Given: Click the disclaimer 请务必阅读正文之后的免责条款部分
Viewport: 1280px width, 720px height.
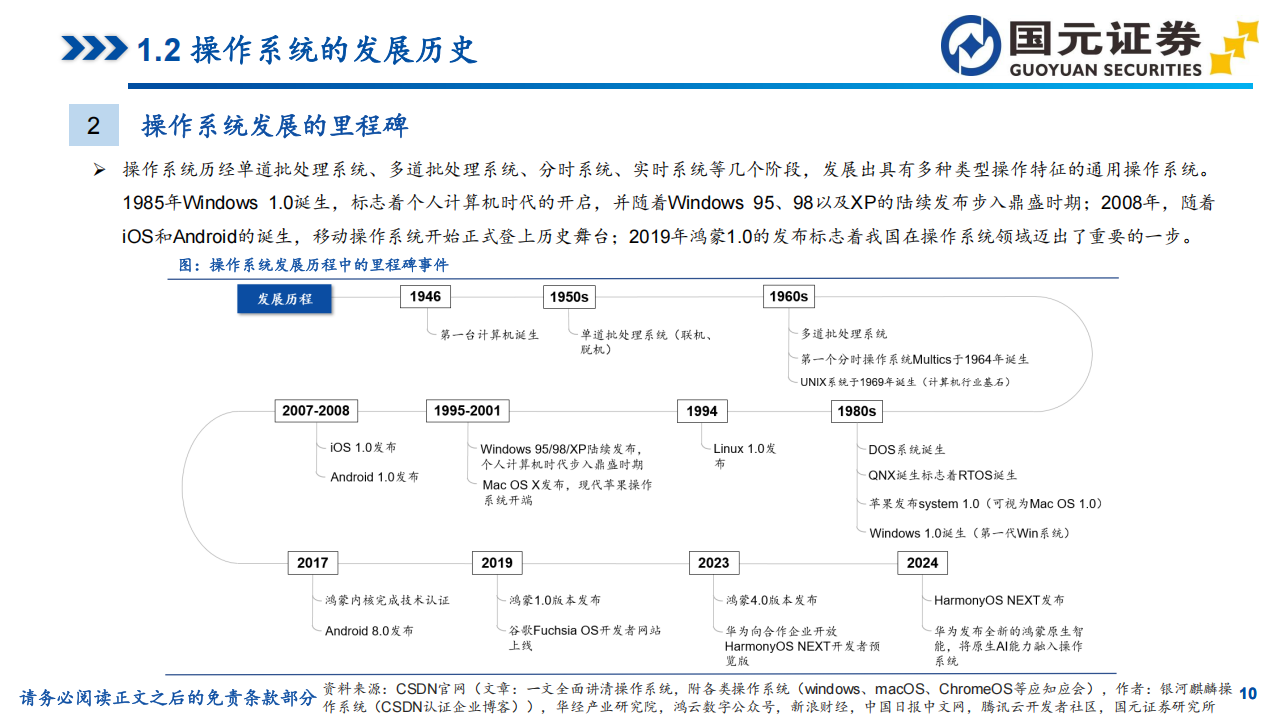Looking at the screenshot, I should coord(167,697).
